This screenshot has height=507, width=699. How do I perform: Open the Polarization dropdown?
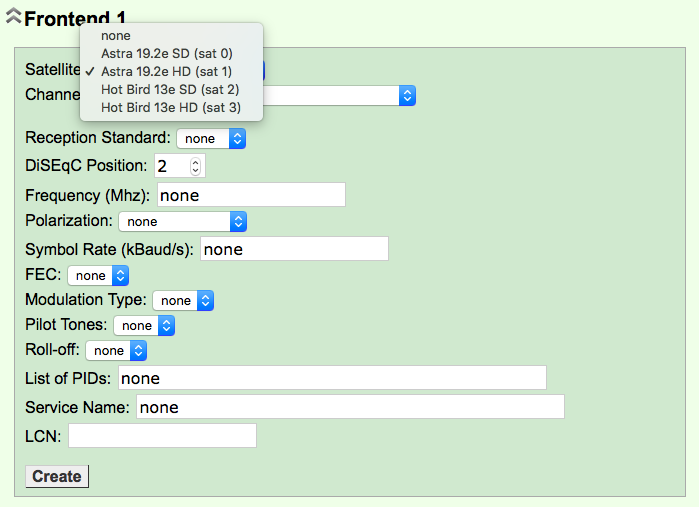pyautogui.click(x=183, y=222)
